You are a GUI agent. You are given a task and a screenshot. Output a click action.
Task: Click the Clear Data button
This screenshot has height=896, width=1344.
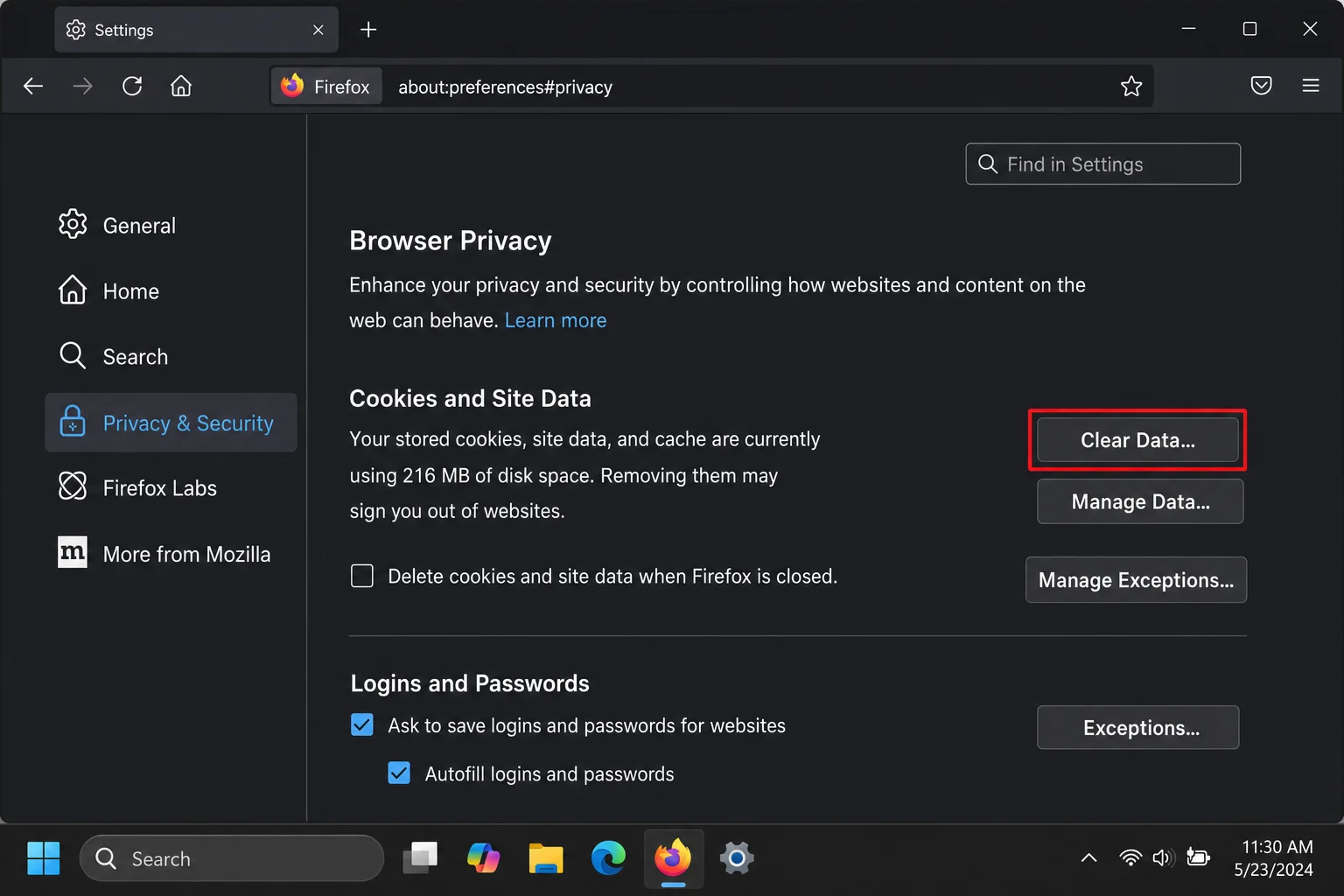point(1137,440)
